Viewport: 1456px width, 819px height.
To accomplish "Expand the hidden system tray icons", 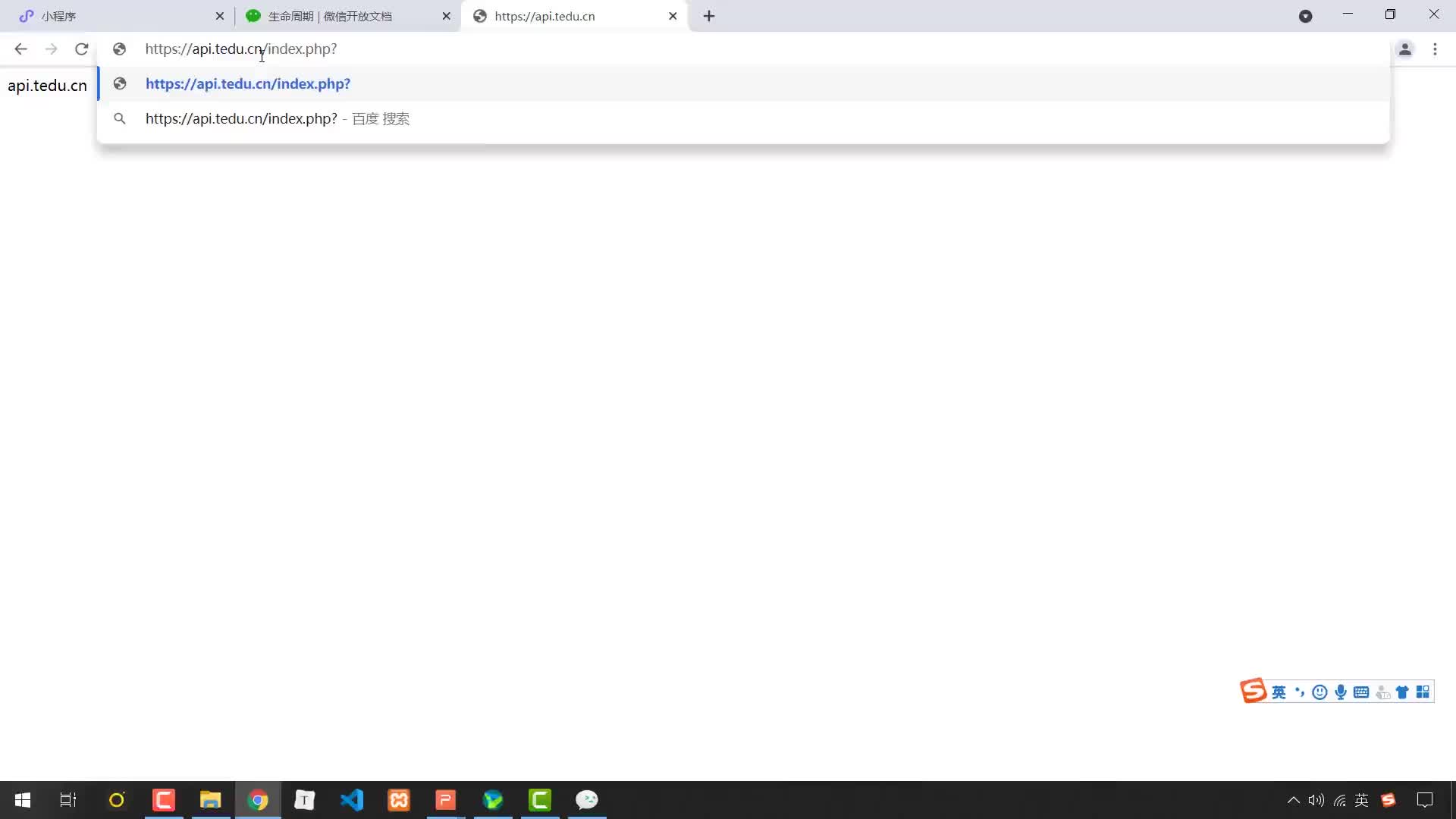I will point(1293,800).
